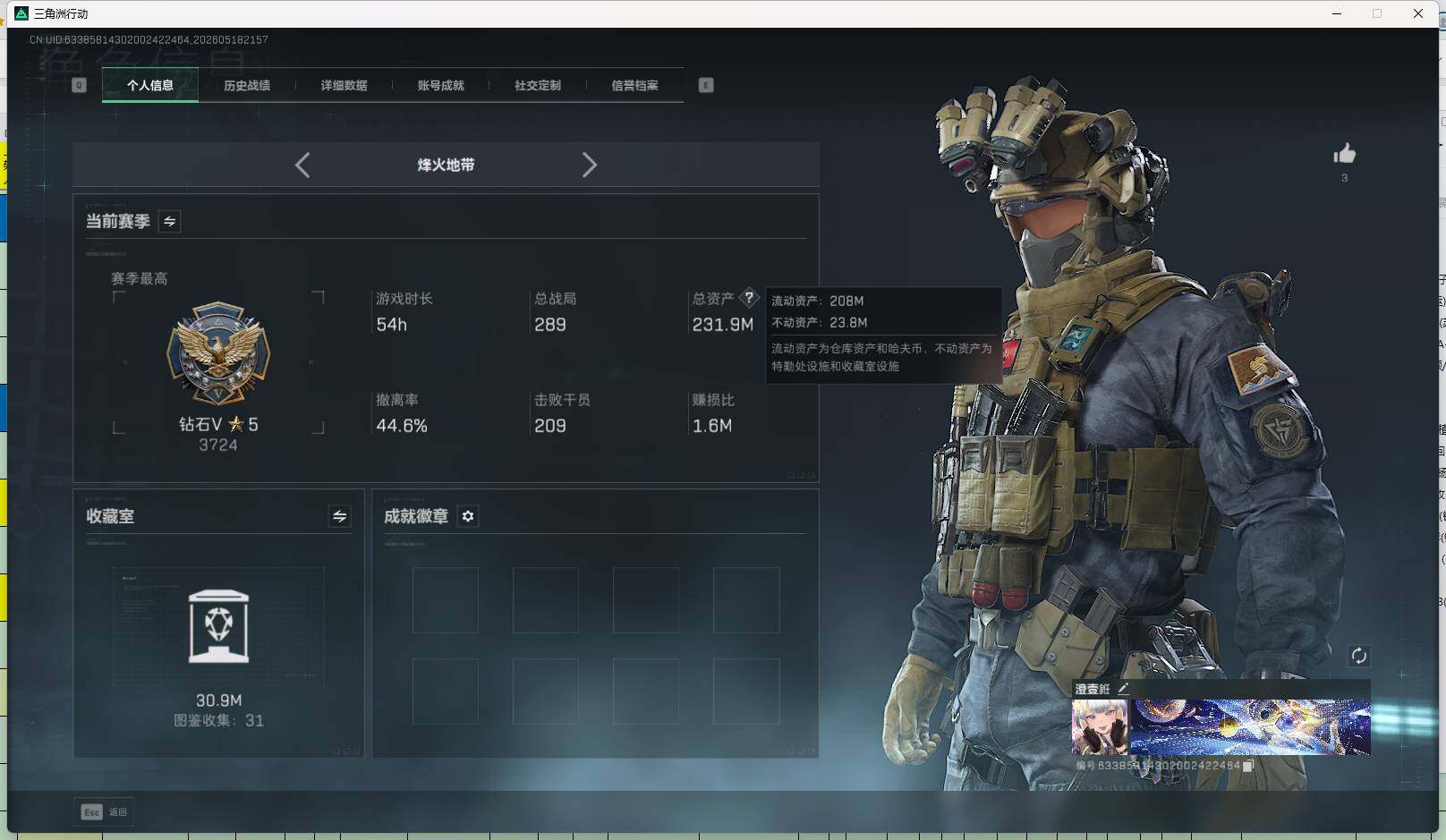Click the 游戏时长 label

[404, 299]
